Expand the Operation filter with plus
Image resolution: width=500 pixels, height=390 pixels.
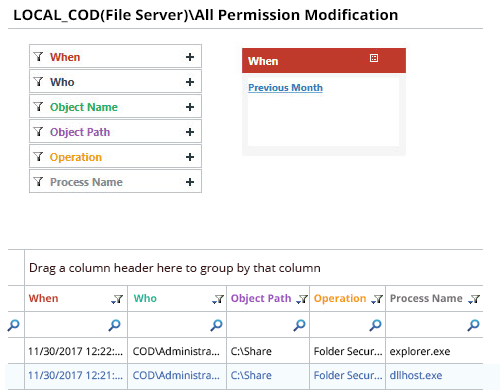(190, 157)
